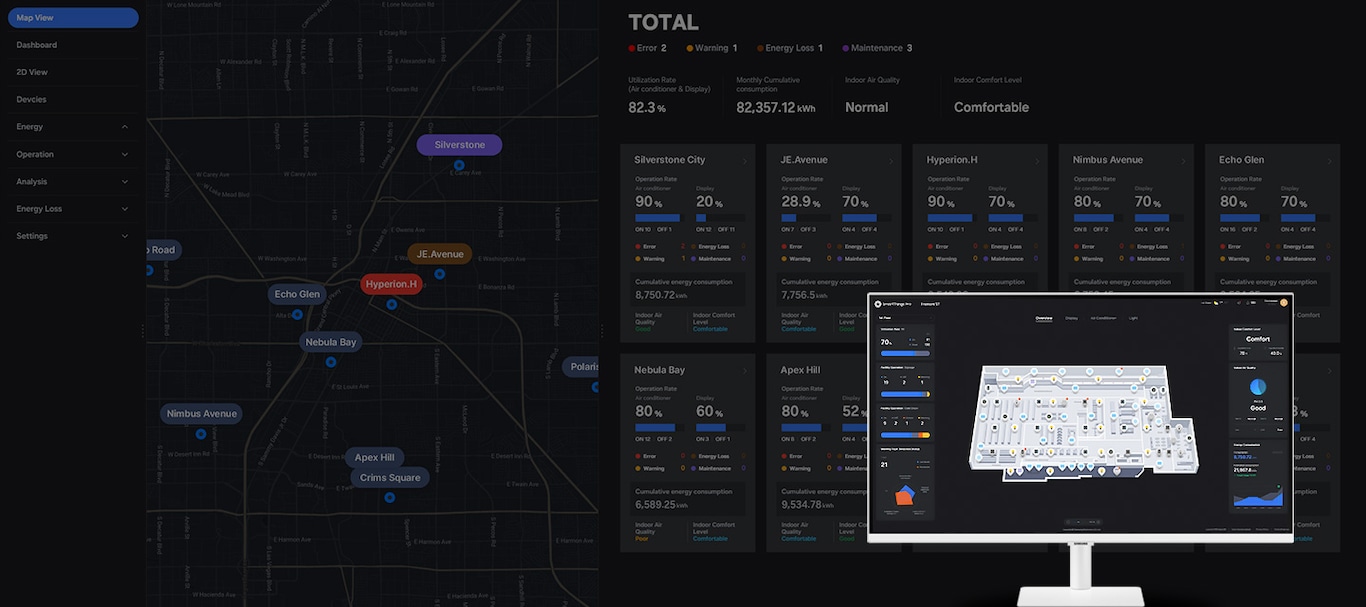The height and width of the screenshot is (607, 1366).
Task: Click the arrow on the Nebula Bay card
Action: click(x=744, y=371)
